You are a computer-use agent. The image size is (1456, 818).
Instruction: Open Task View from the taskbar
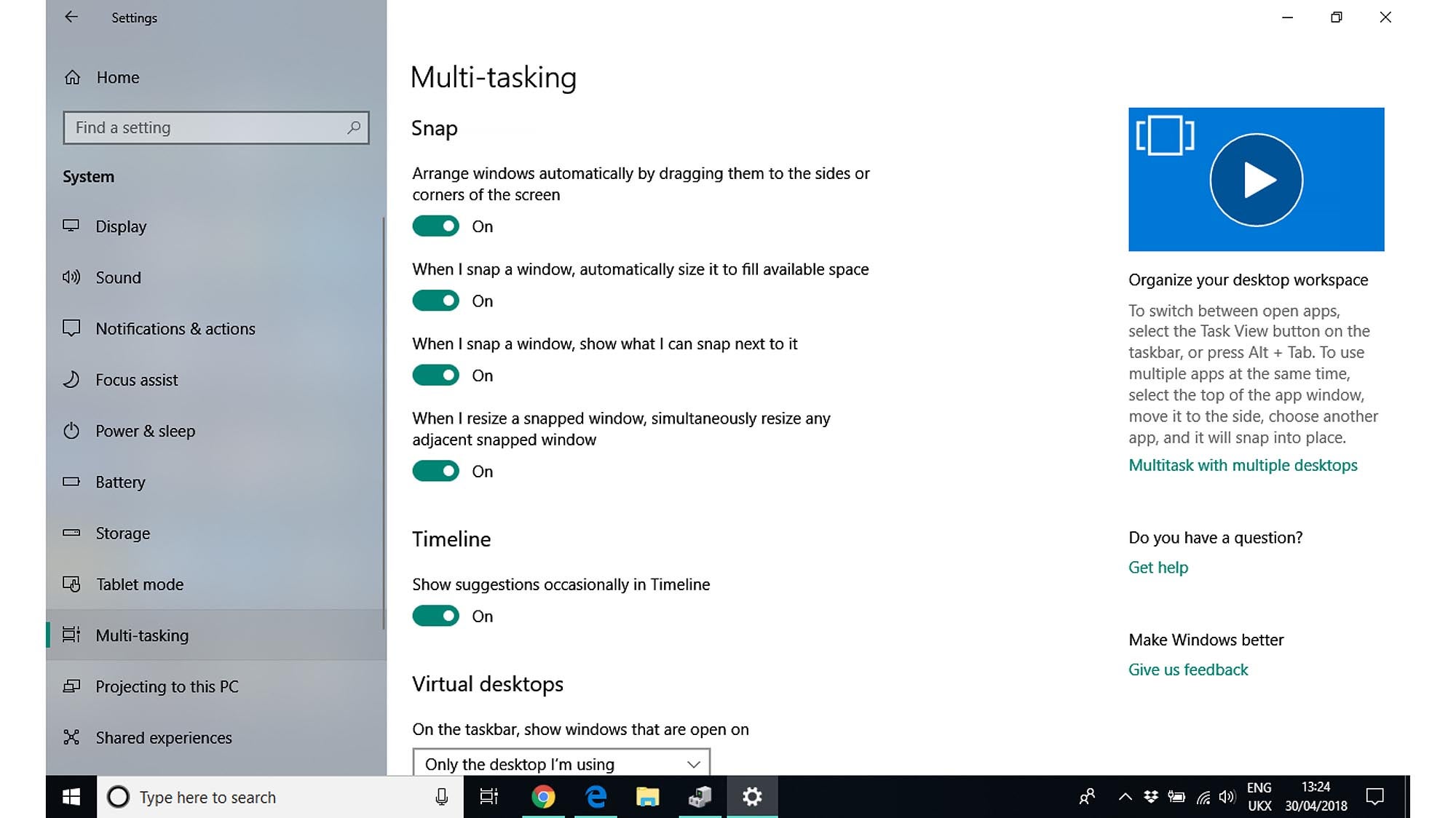pyautogui.click(x=489, y=797)
